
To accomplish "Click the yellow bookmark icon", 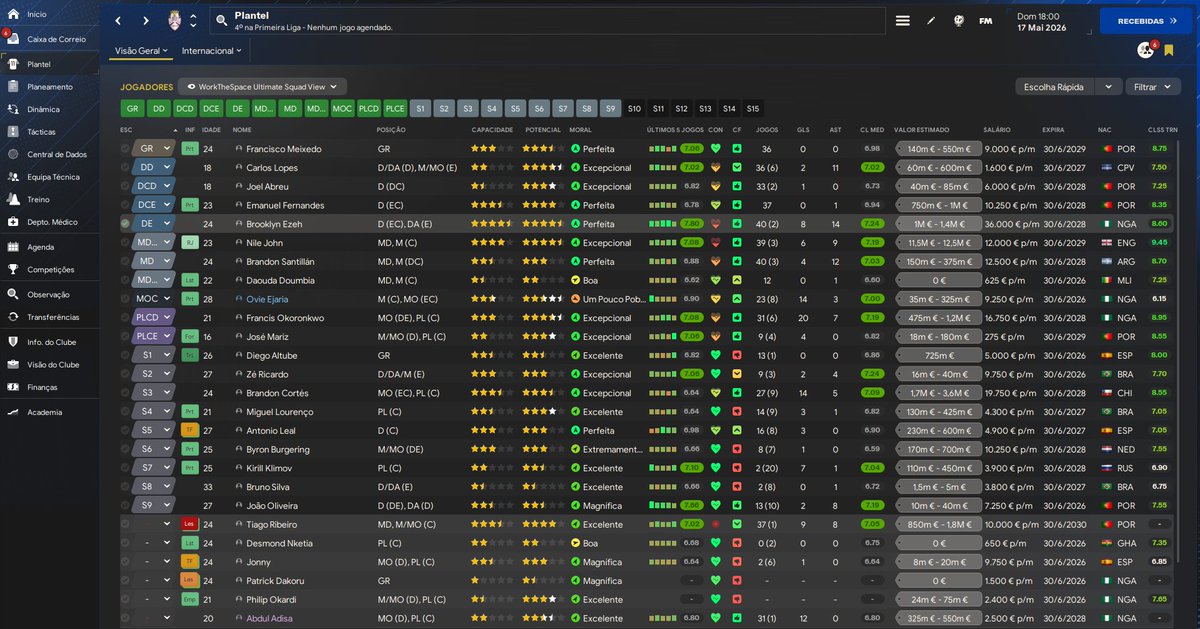I will tap(1169, 51).
